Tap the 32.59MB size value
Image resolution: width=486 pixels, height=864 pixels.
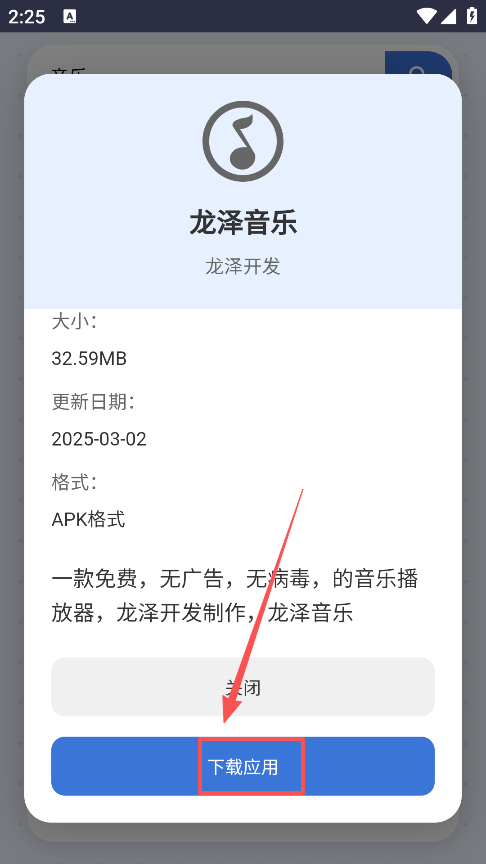pyautogui.click(x=89, y=359)
